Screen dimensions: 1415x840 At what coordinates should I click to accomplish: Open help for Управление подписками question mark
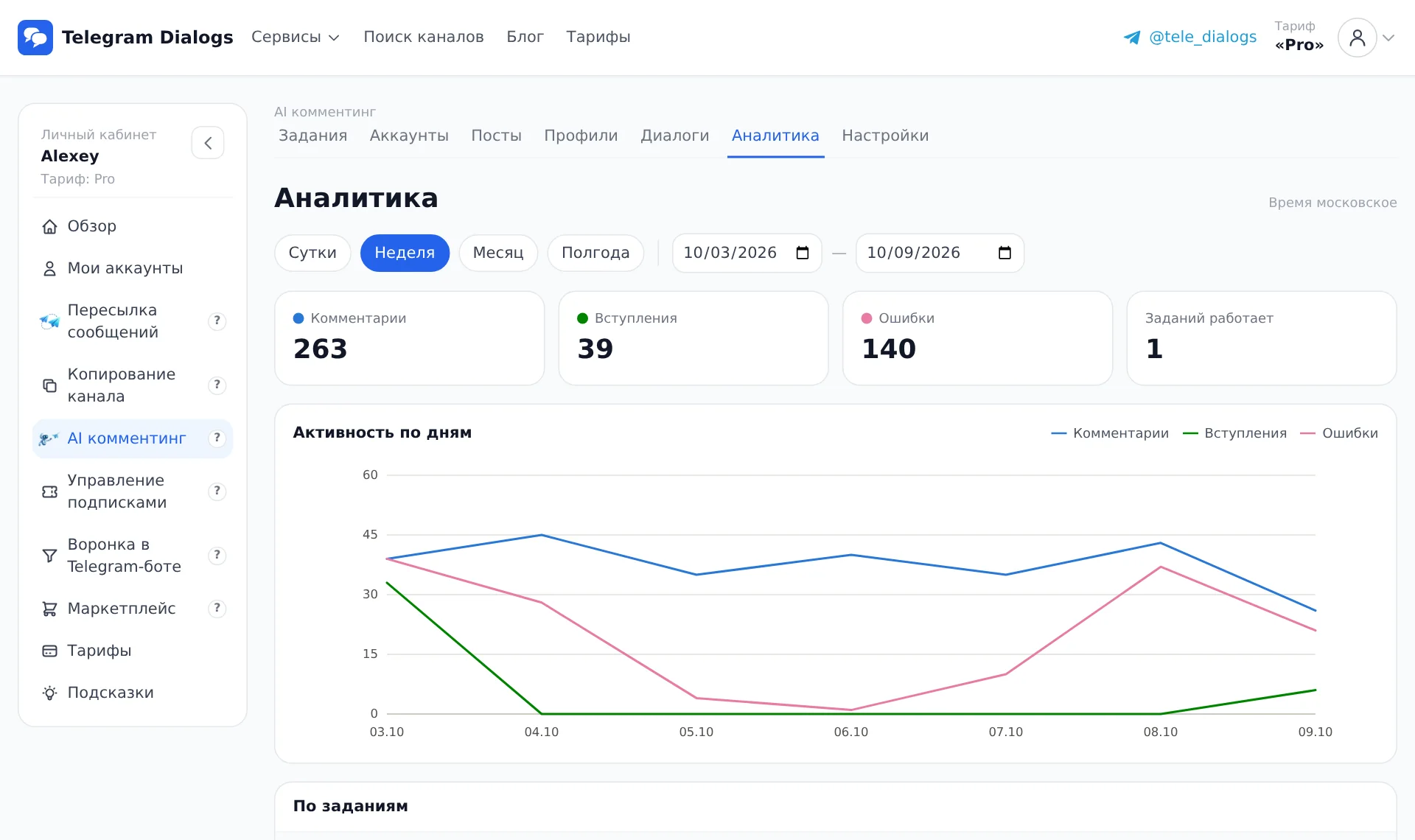pyautogui.click(x=217, y=491)
